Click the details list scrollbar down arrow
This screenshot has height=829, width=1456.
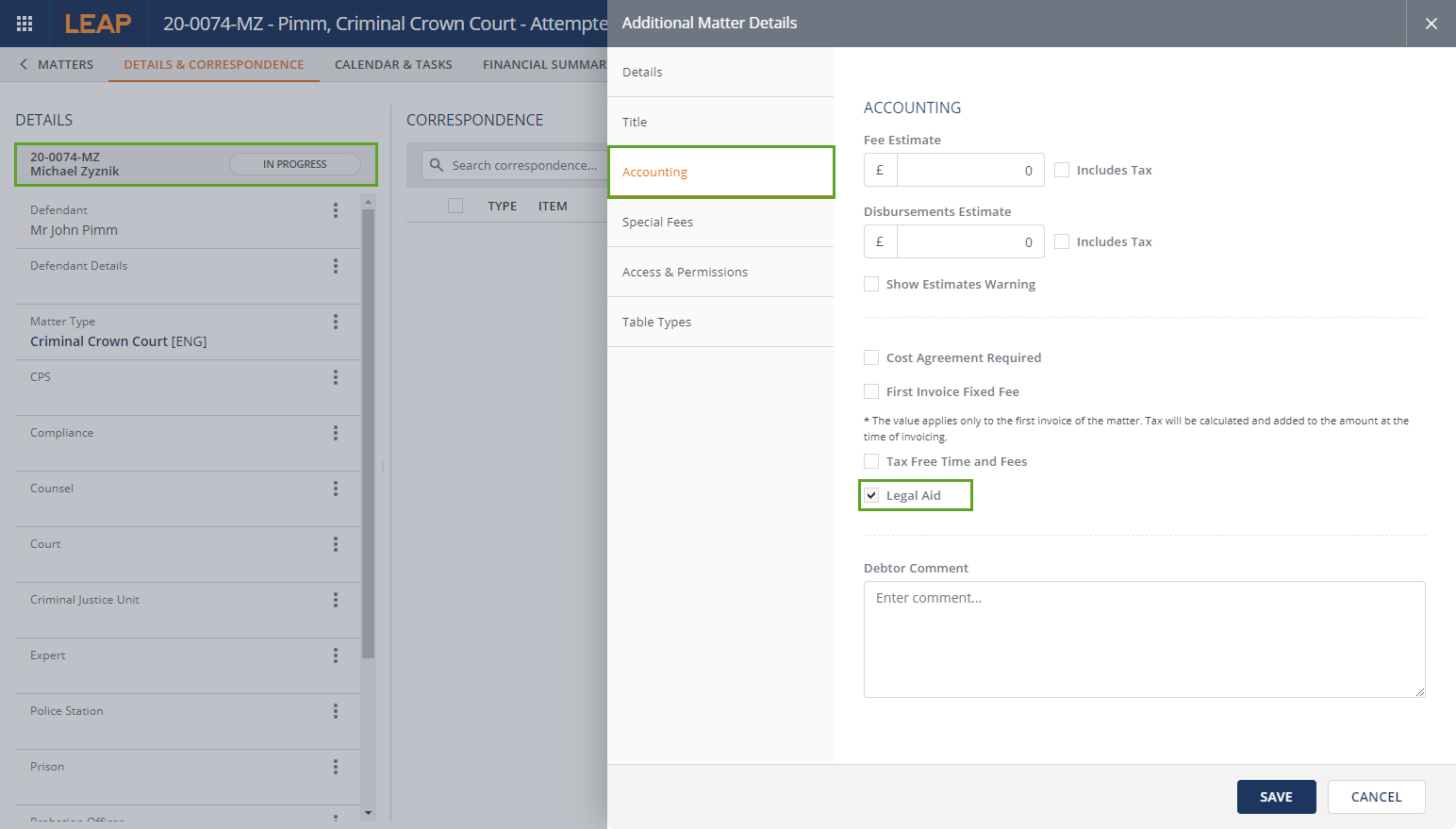[x=368, y=812]
